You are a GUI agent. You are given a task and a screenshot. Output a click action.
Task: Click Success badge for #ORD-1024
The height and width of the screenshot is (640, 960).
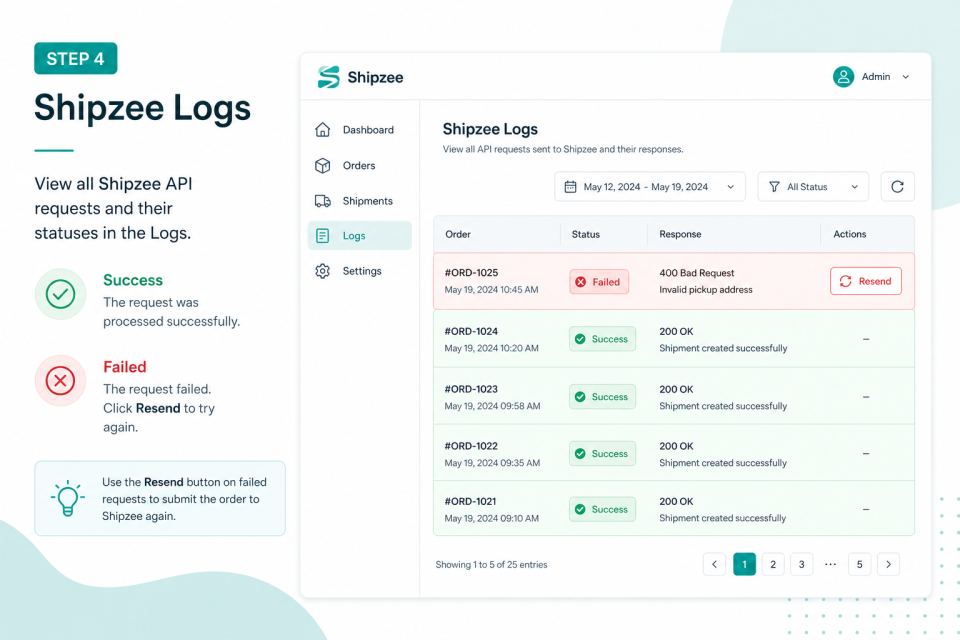[x=602, y=339]
